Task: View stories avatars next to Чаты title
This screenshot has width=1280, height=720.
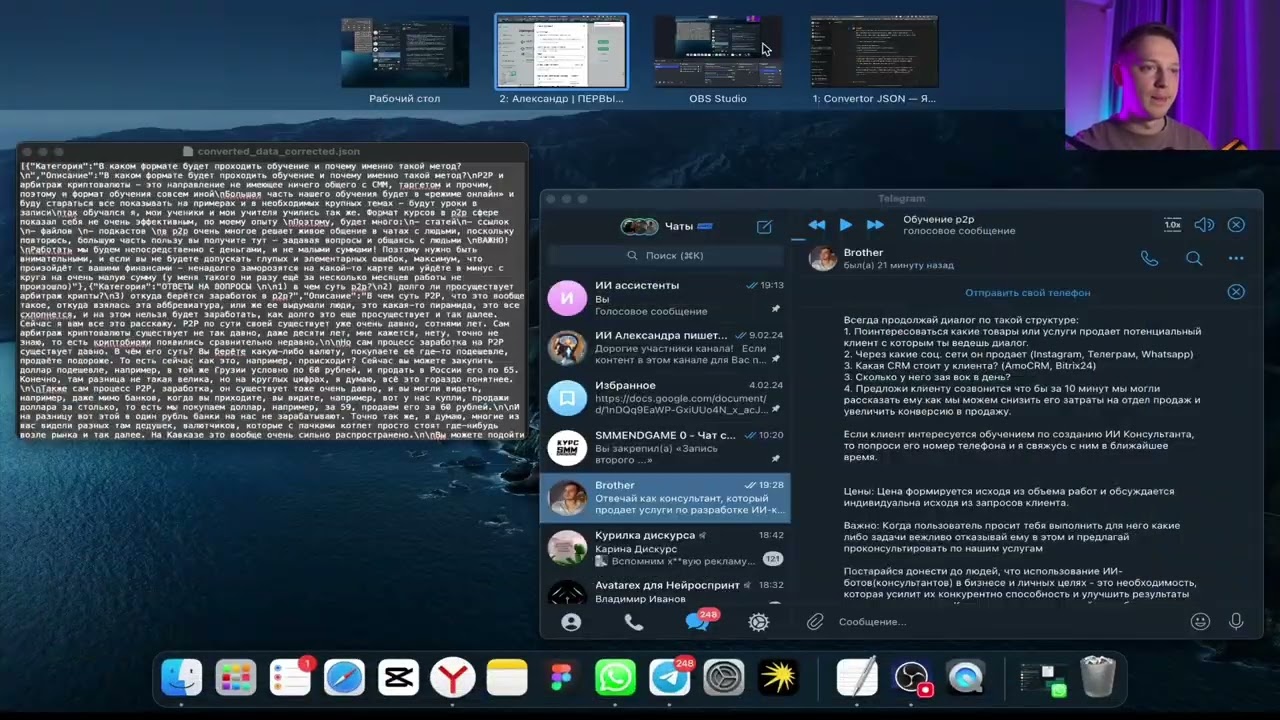Action: pyautogui.click(x=639, y=227)
